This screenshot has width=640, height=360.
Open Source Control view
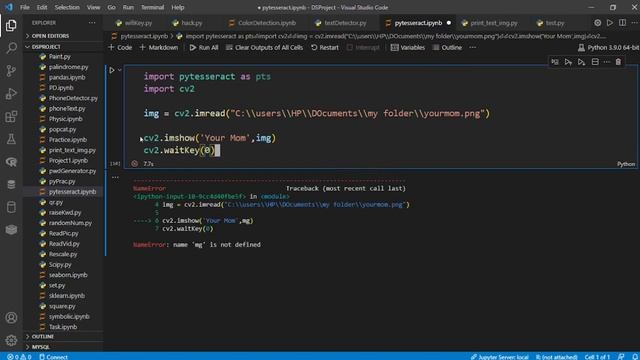coord(11,71)
